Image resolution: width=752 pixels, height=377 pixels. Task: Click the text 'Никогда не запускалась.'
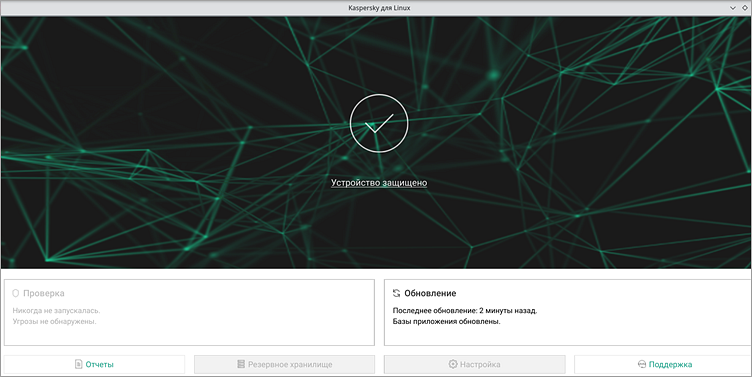tap(56, 311)
